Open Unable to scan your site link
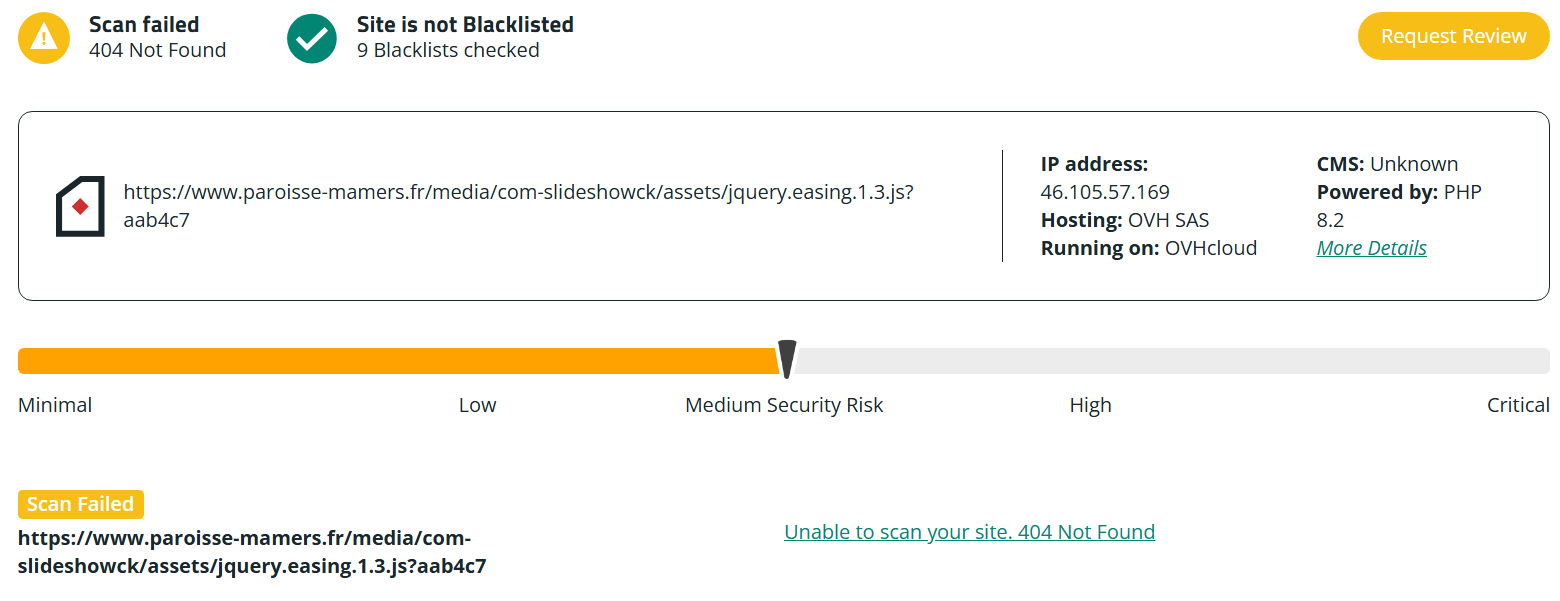 [969, 532]
